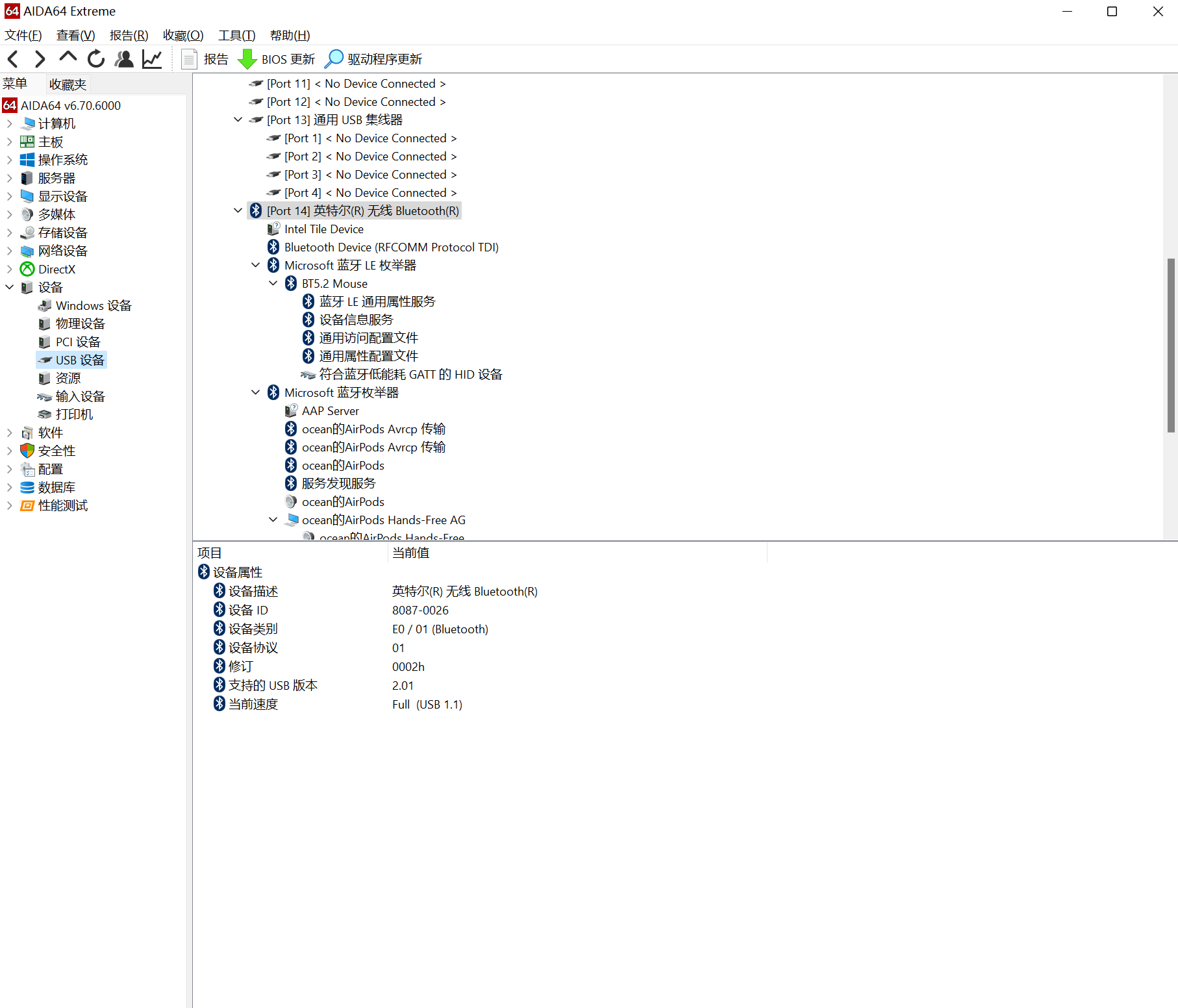Collapse the Microsoft 蓝牙 LE 枚举器 node
The image size is (1178, 1008).
click(255, 265)
